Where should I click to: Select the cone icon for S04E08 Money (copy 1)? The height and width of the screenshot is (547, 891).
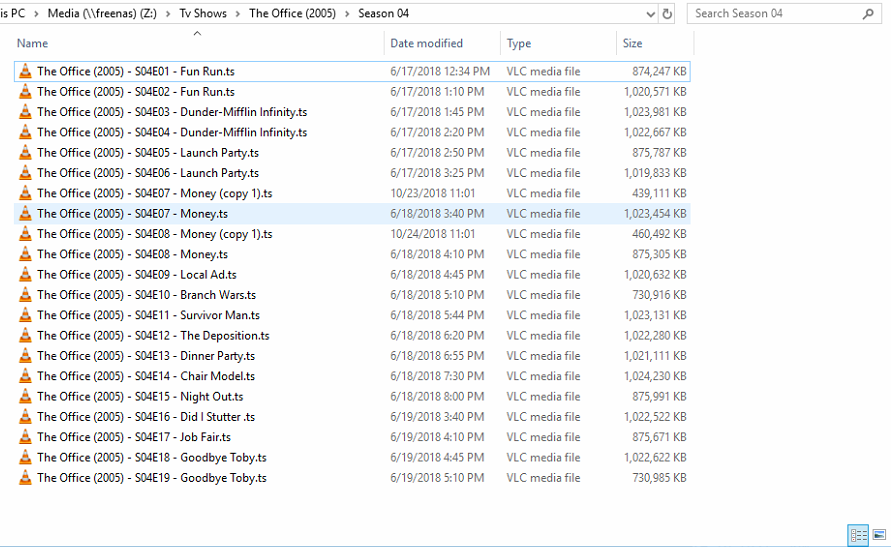(x=25, y=234)
